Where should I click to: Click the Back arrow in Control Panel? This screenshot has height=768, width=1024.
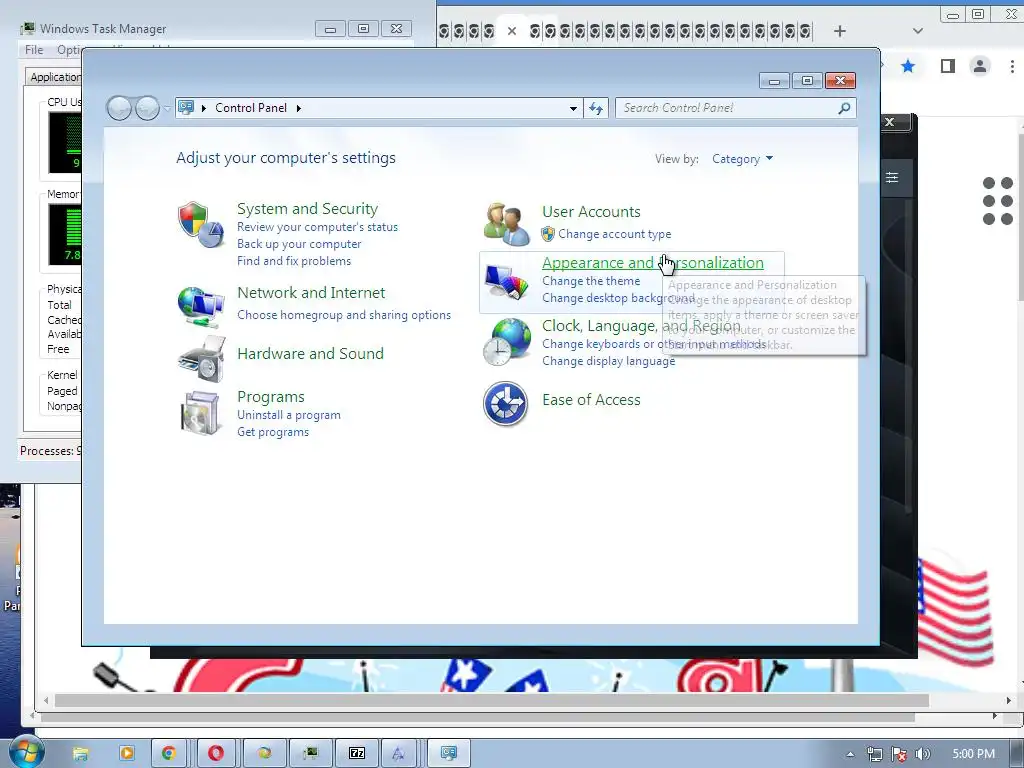(119, 108)
